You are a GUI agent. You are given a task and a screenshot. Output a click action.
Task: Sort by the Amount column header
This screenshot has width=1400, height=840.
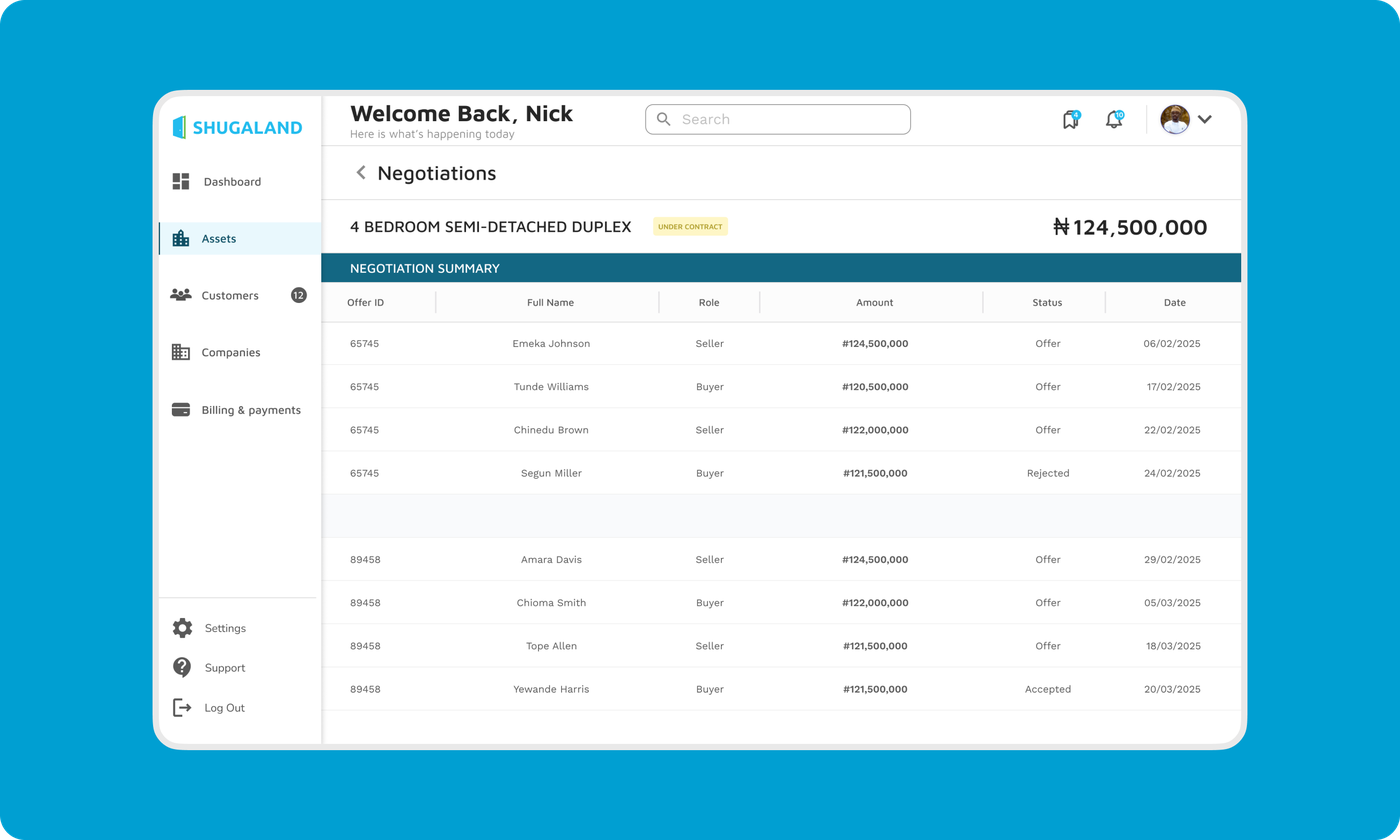tap(874, 302)
